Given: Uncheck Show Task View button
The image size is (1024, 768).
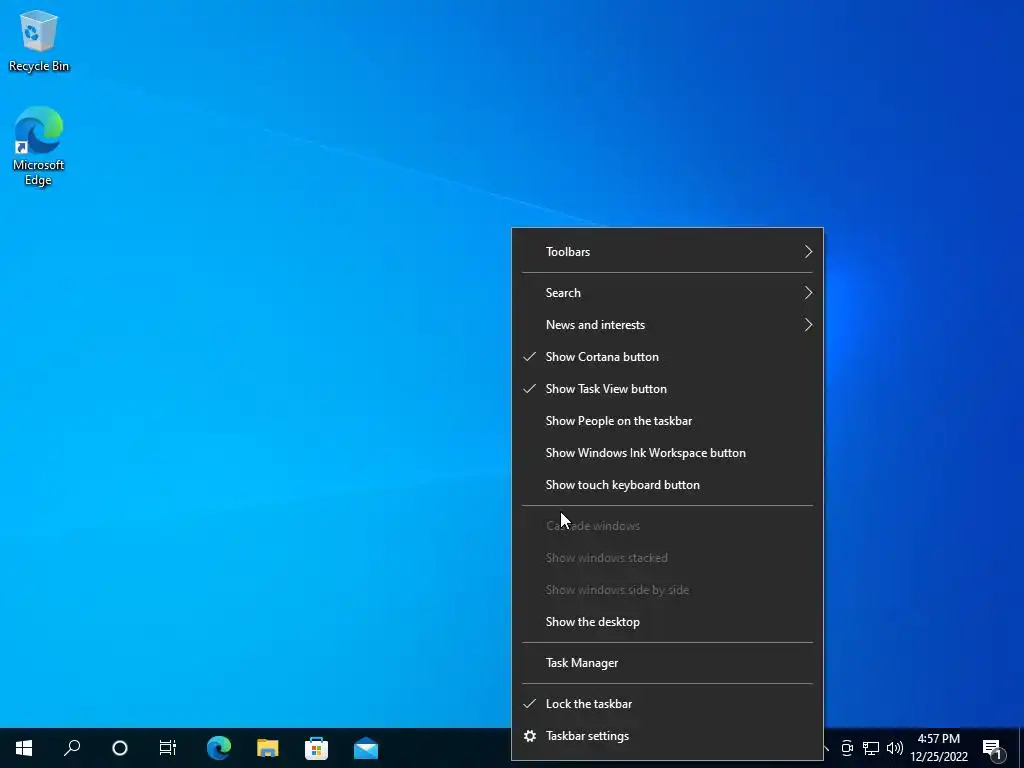Looking at the screenshot, I should [667, 389].
